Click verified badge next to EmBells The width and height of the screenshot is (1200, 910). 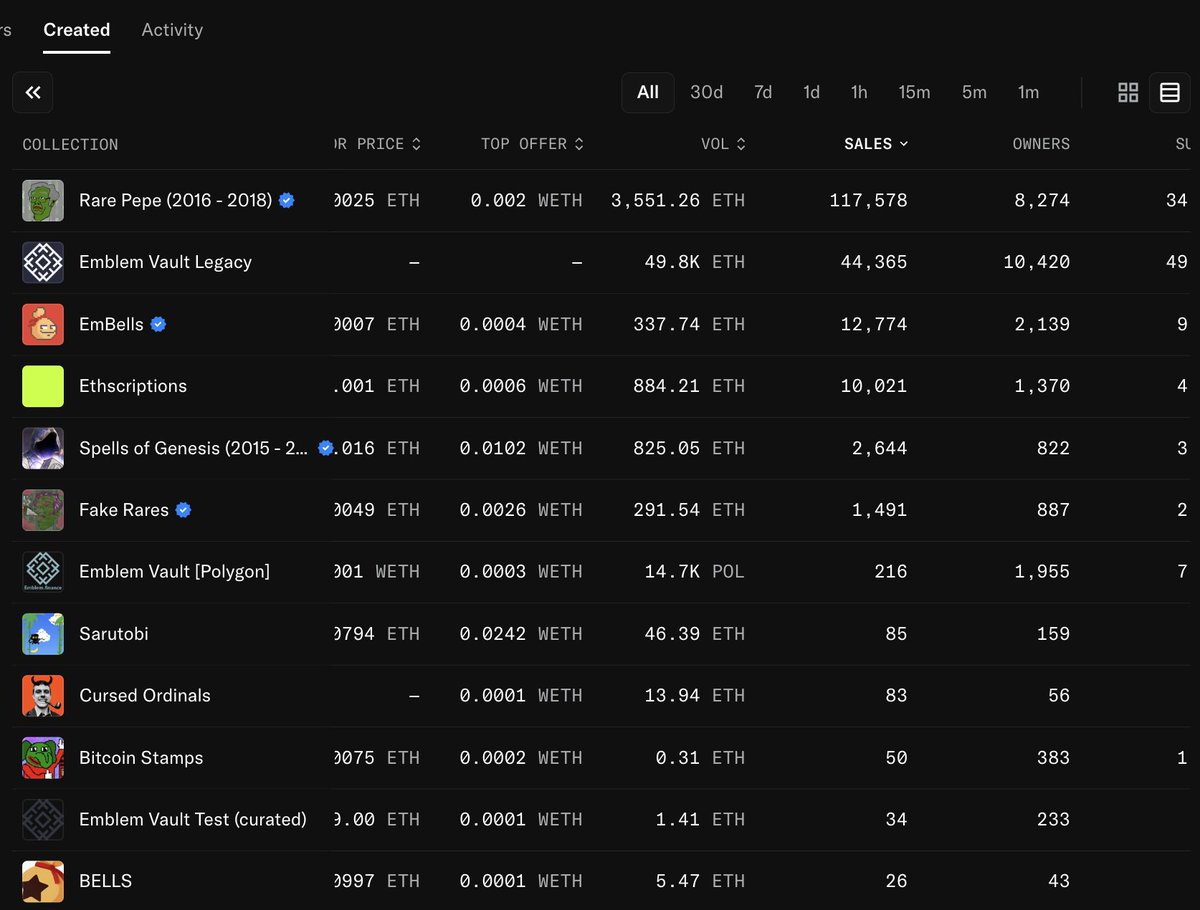[x=158, y=324]
